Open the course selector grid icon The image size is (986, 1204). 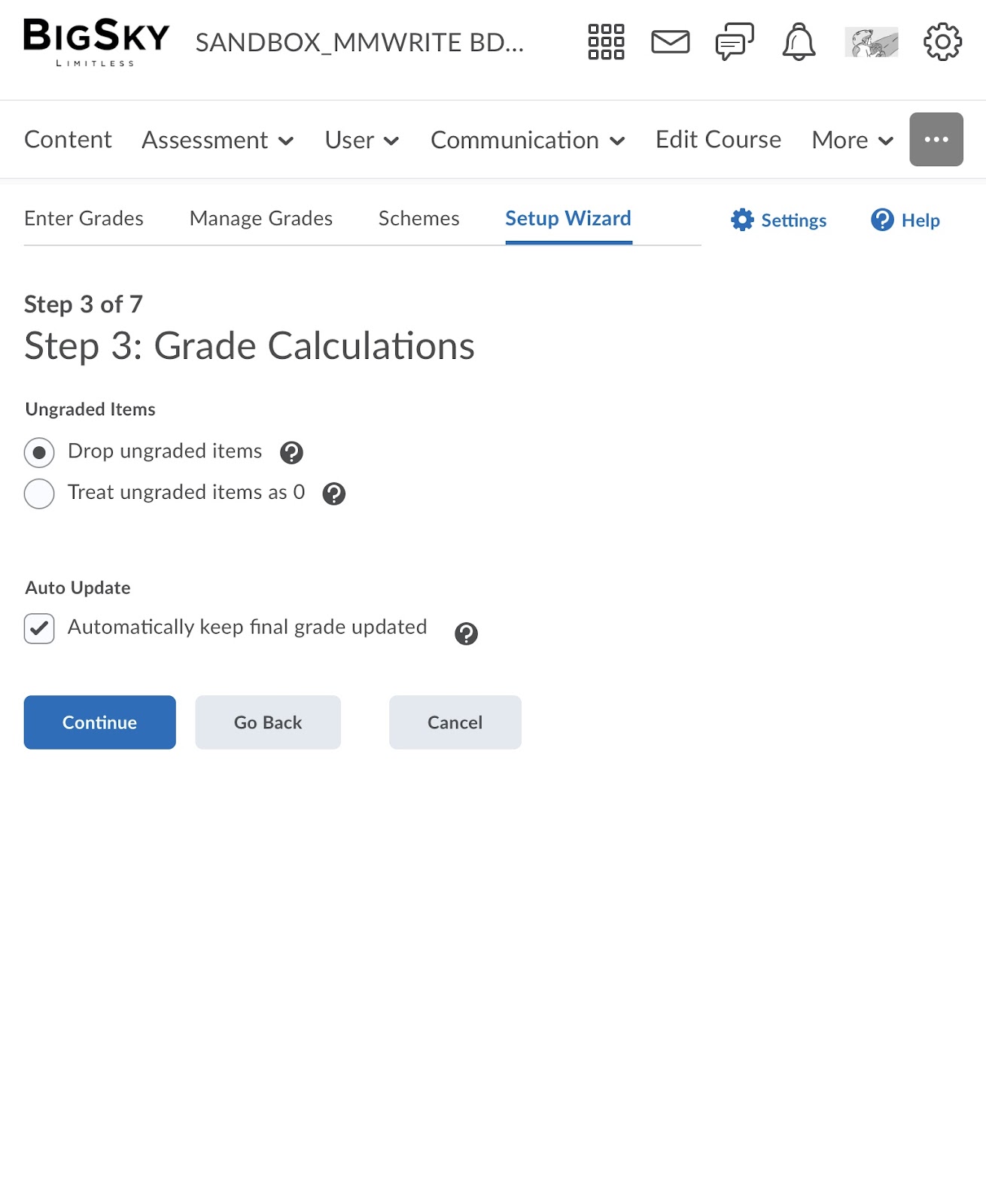coord(606,42)
